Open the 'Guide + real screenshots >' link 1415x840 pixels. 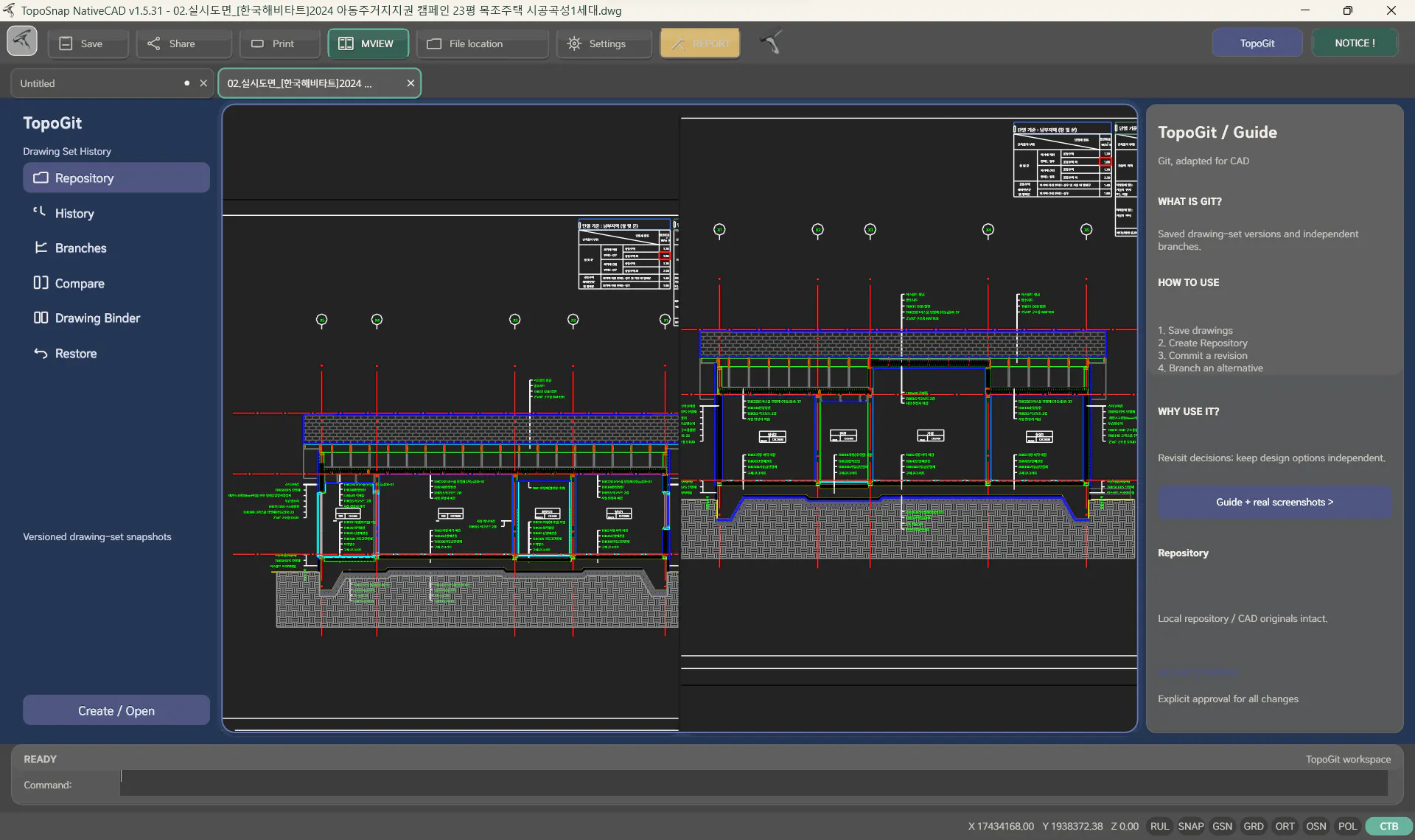point(1274,502)
